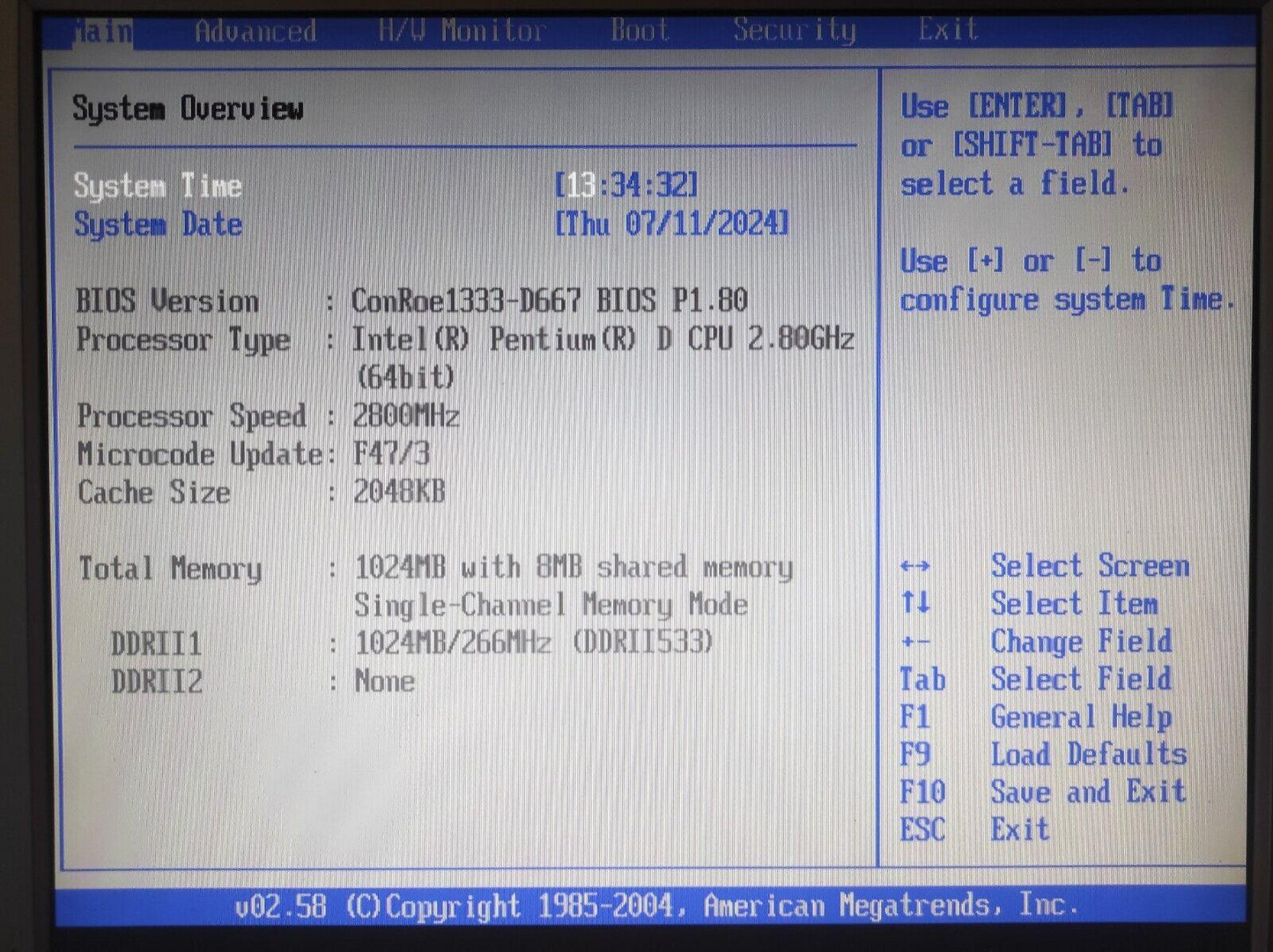Screen dimensions: 1273x952
Task: Click F10 Save and Exit entry
Action: coord(1043,792)
